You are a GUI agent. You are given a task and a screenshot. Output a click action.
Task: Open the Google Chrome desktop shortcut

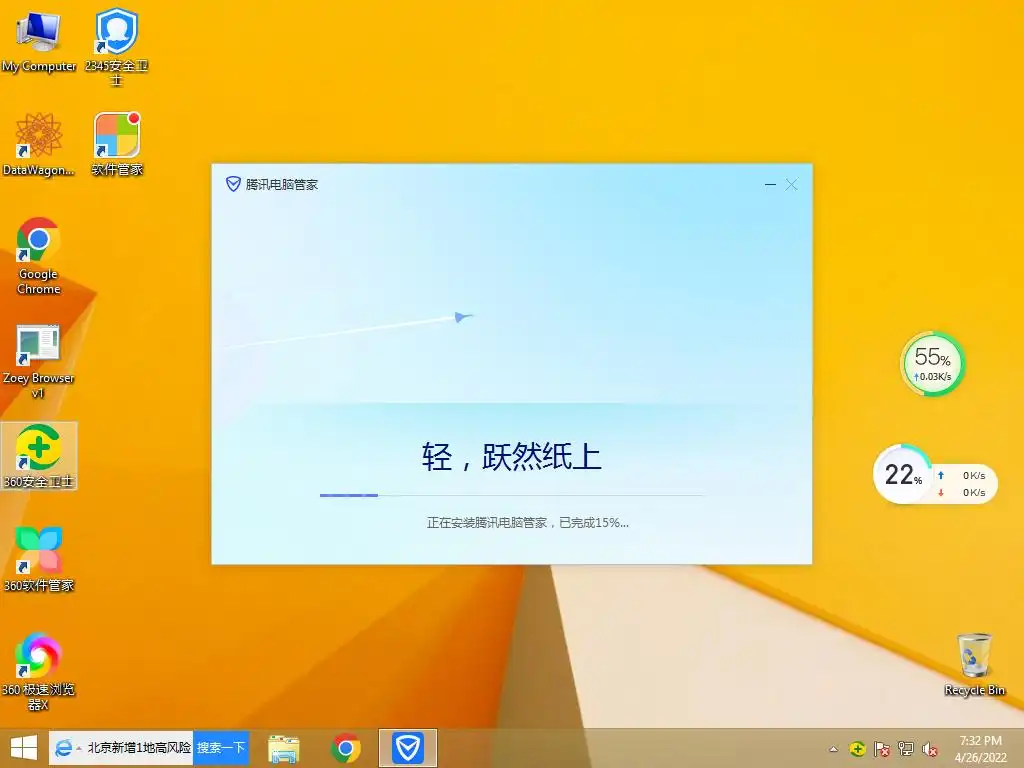point(39,256)
